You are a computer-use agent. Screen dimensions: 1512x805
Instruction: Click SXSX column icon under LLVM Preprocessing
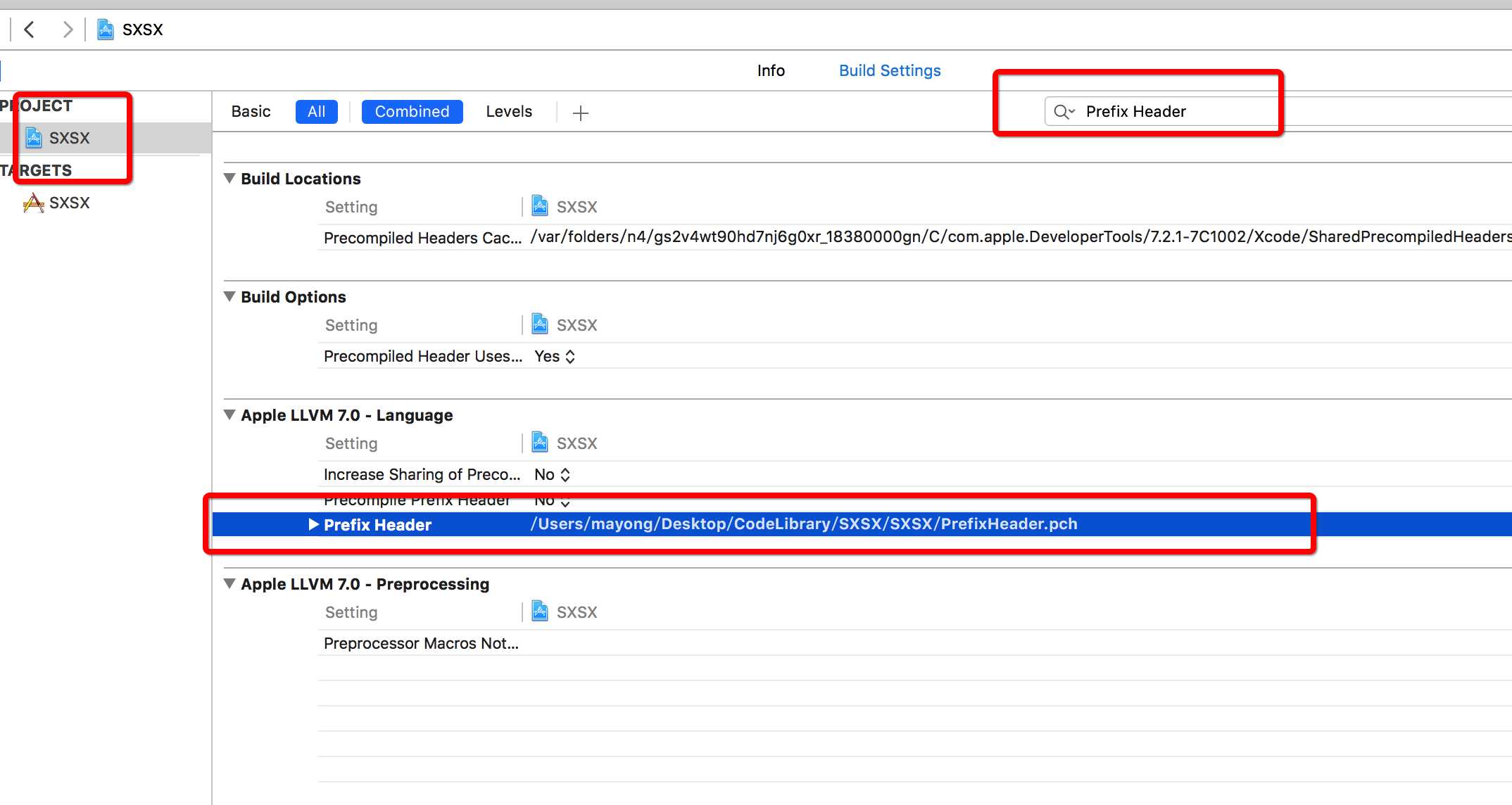pos(540,611)
